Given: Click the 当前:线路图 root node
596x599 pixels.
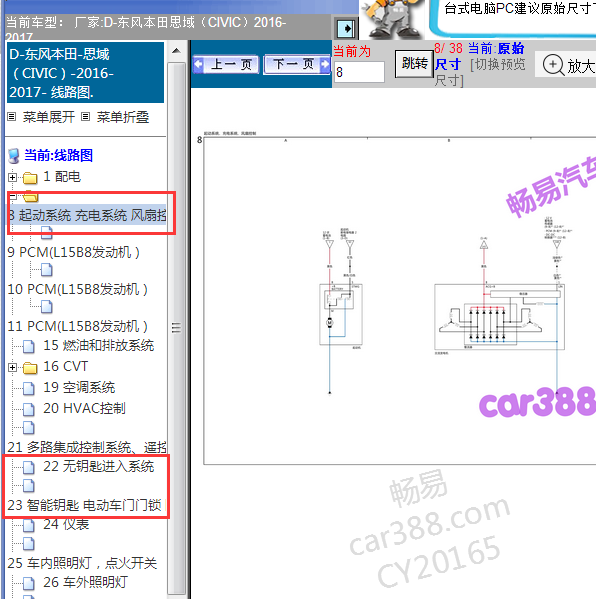Looking at the screenshot, I should click(58, 155).
